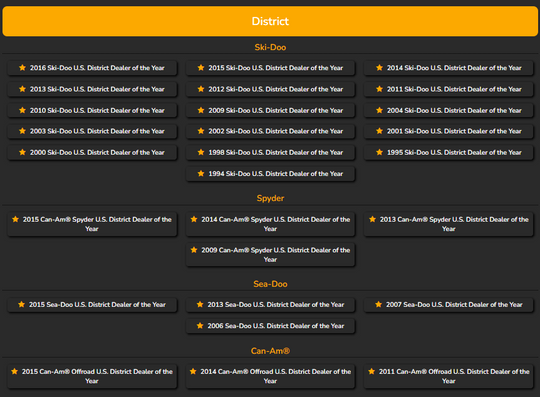Click the Spyder section heading
Viewport: 540px width, 397px height.
(x=270, y=198)
